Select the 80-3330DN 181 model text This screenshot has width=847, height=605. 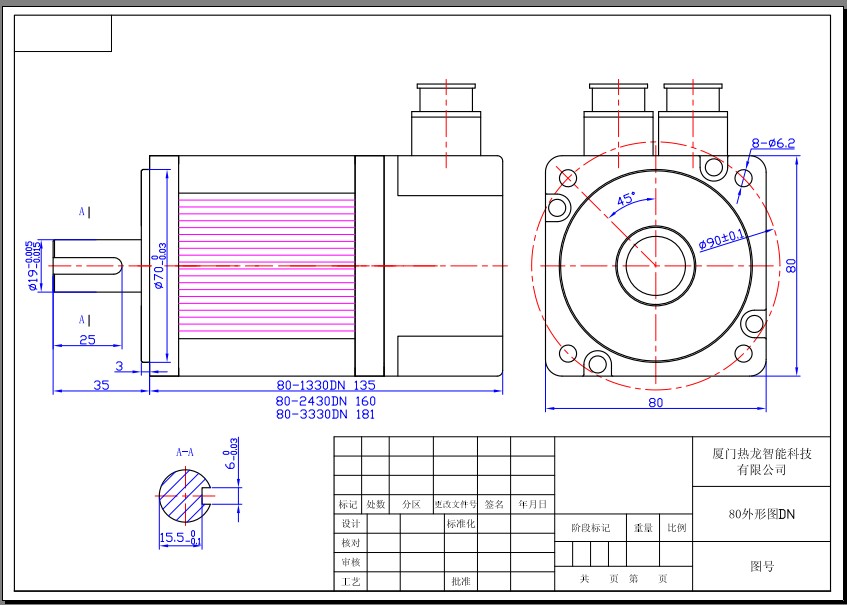[325, 414]
